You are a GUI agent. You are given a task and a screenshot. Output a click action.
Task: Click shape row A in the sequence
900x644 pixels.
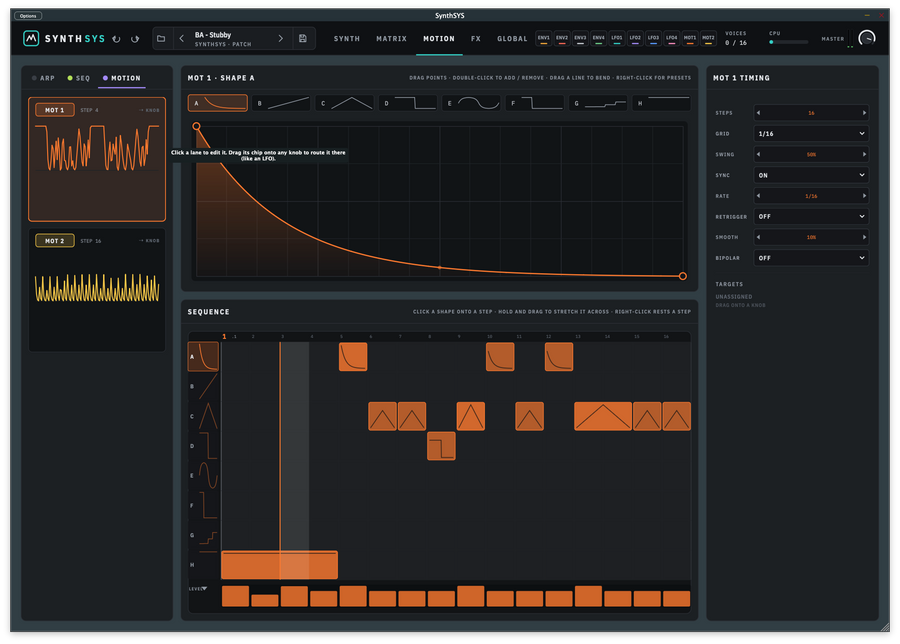tap(203, 356)
